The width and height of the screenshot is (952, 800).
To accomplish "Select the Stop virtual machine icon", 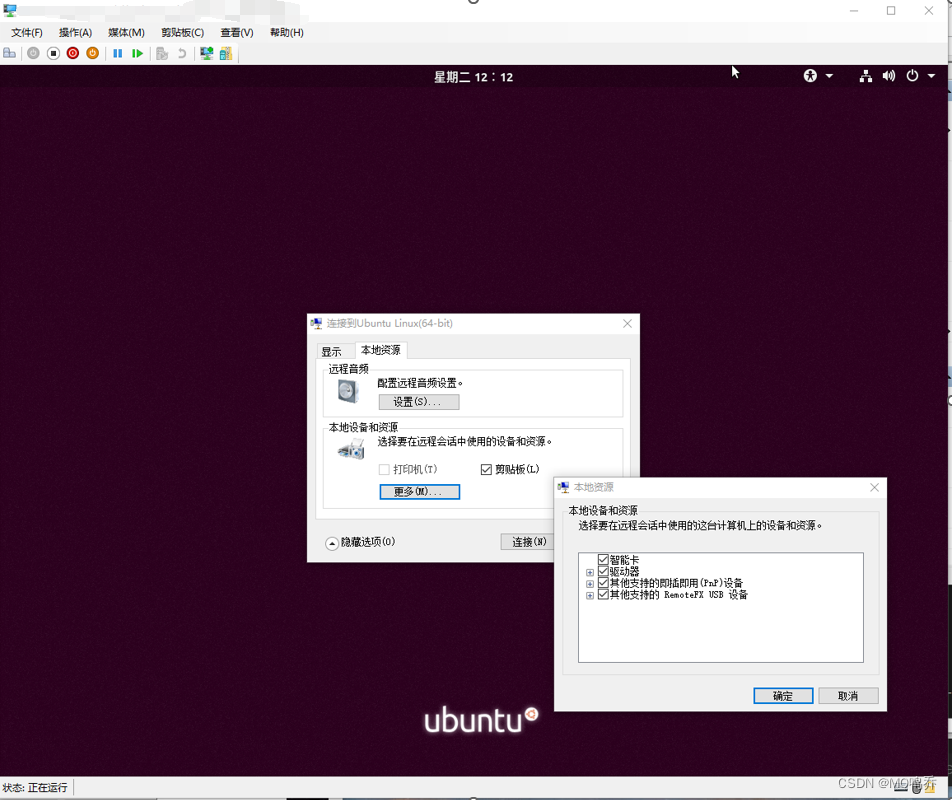I will point(52,53).
